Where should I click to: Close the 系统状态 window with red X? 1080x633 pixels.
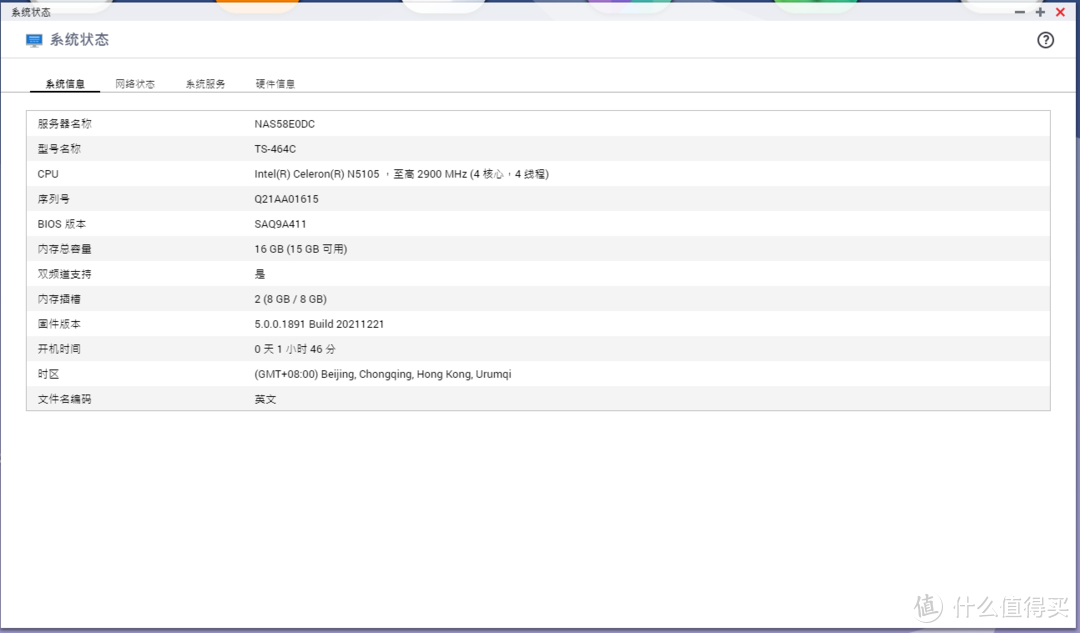point(1060,12)
